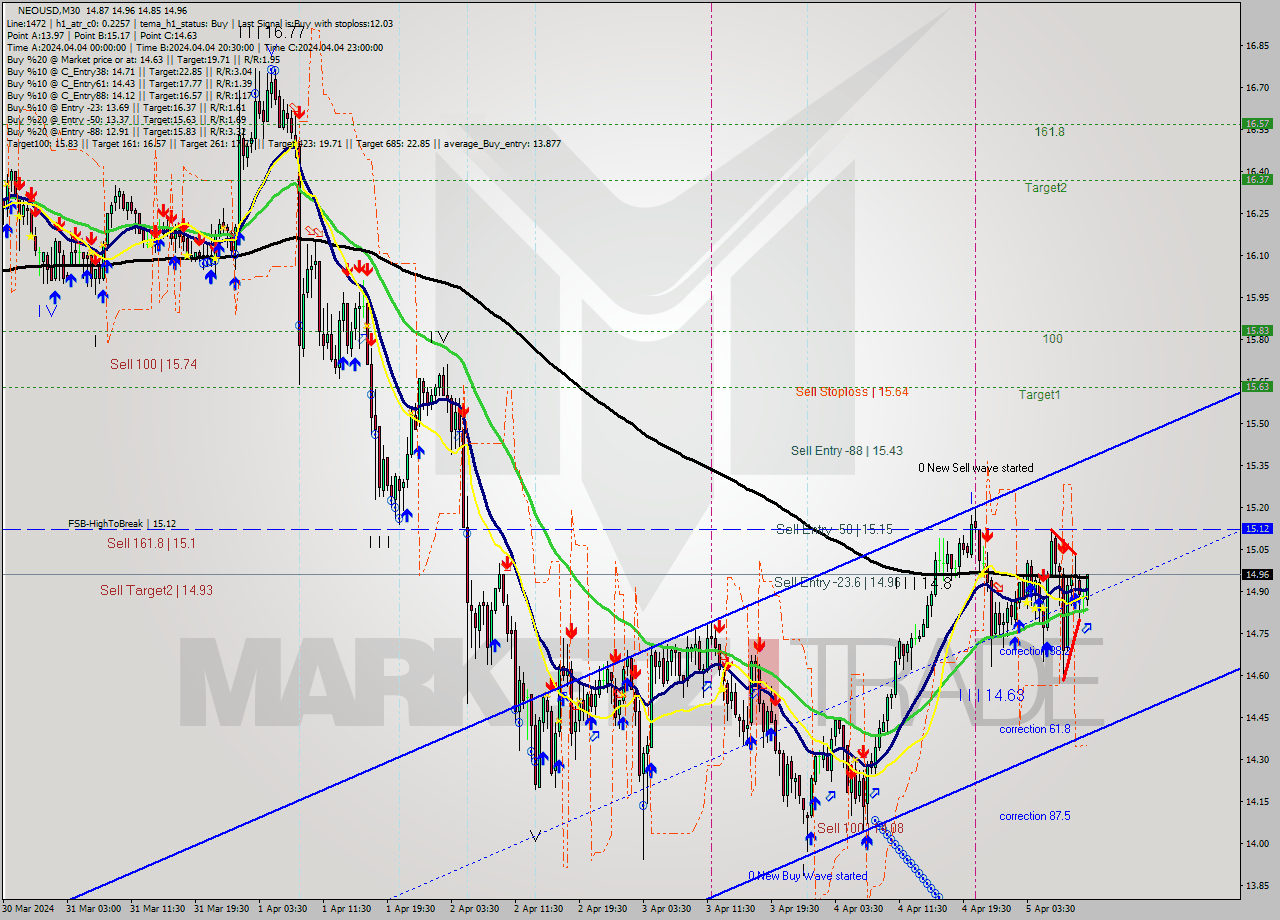Click the '3 Apr 19:30' time axis label

tap(796, 909)
